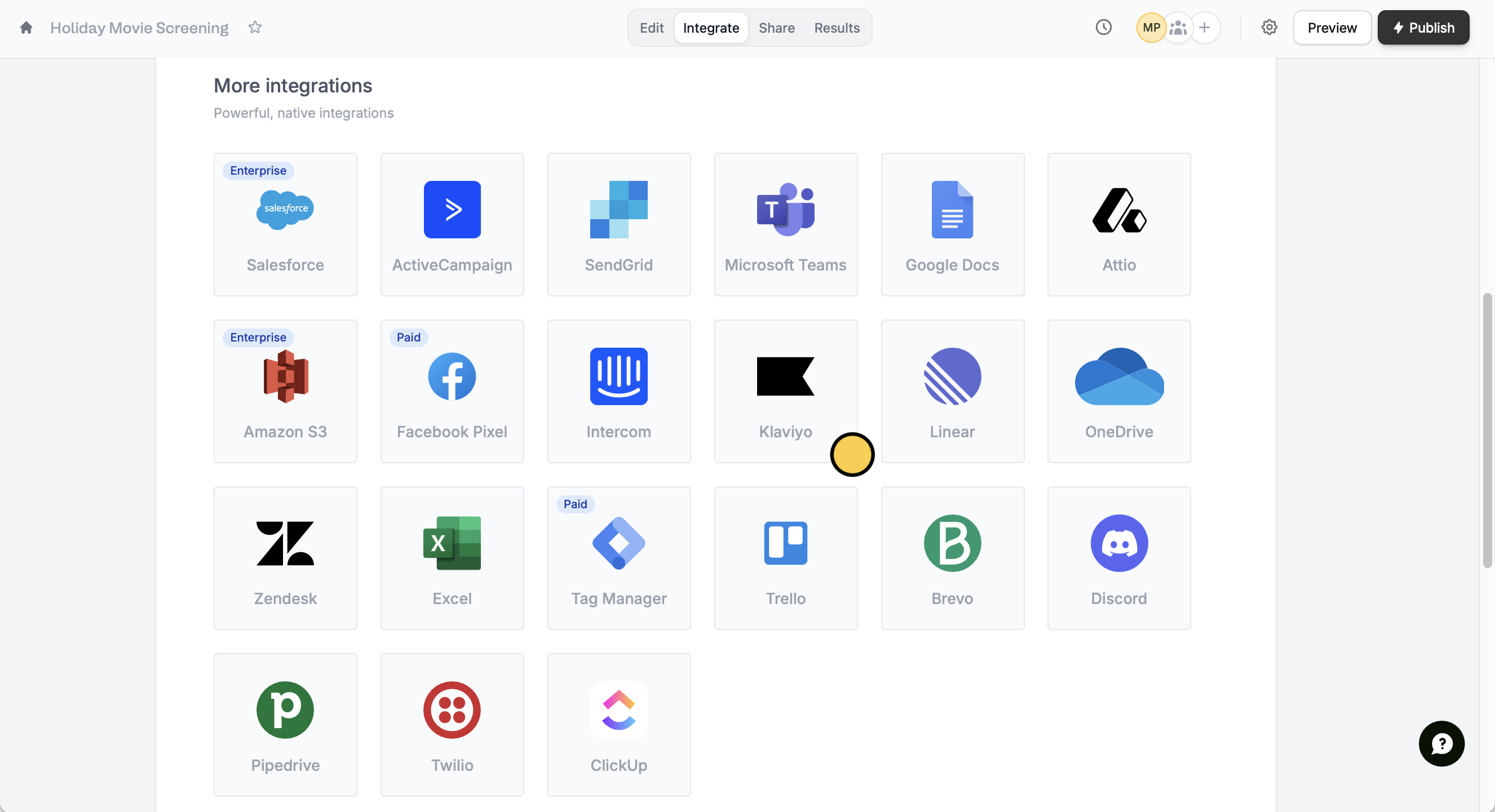The image size is (1495, 812).
Task: Open the Salesforce integration card
Action: (x=285, y=224)
